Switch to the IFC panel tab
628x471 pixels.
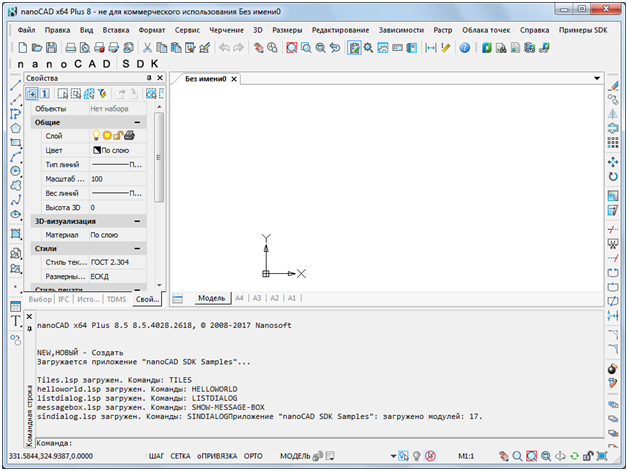[63, 299]
